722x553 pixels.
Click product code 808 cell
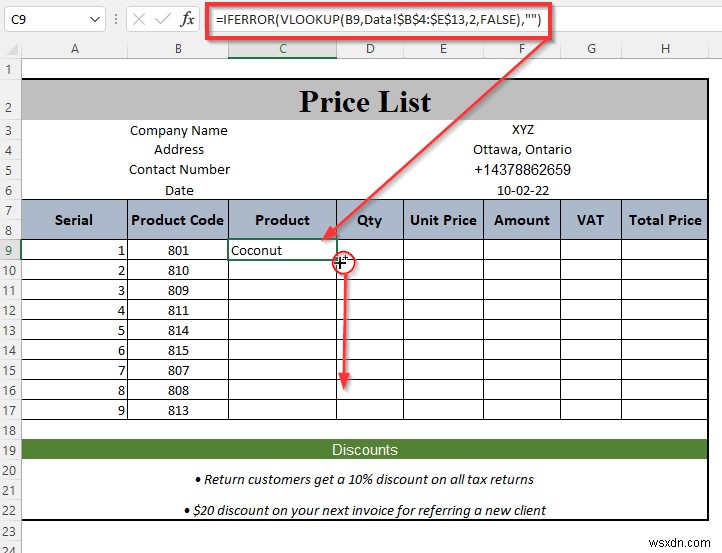click(178, 390)
